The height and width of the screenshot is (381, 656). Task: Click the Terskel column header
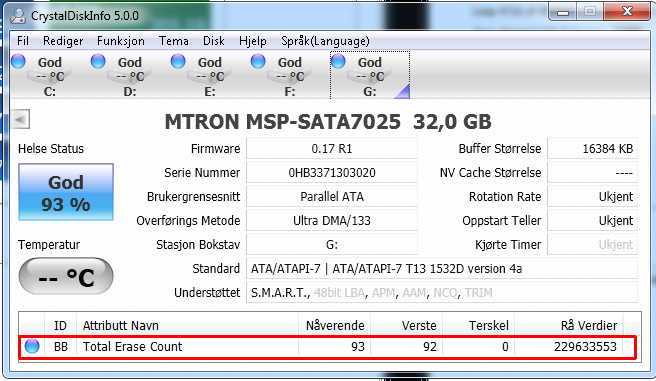tap(478, 325)
